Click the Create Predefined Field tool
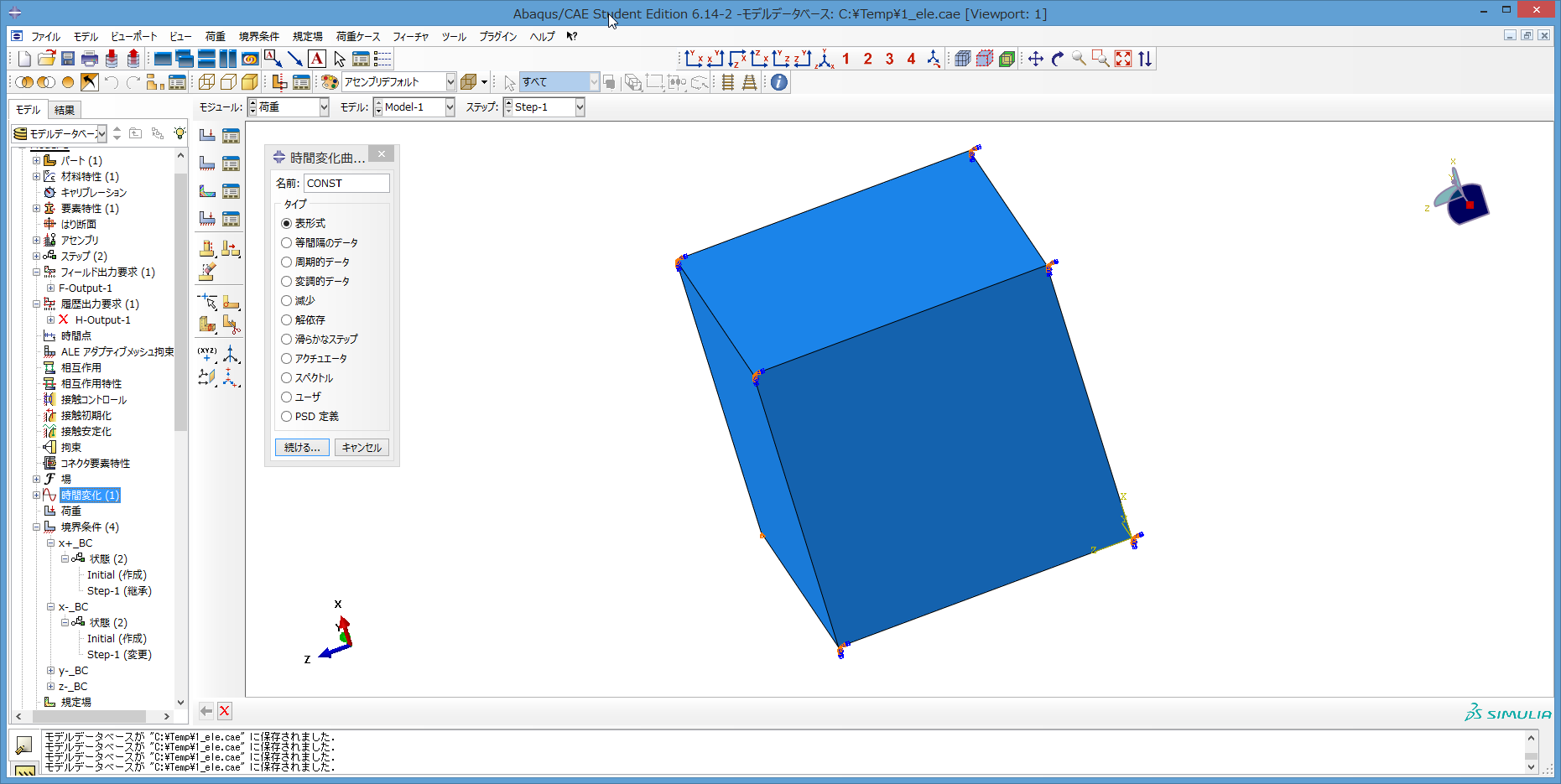This screenshot has height=784, width=1561. pos(207,190)
